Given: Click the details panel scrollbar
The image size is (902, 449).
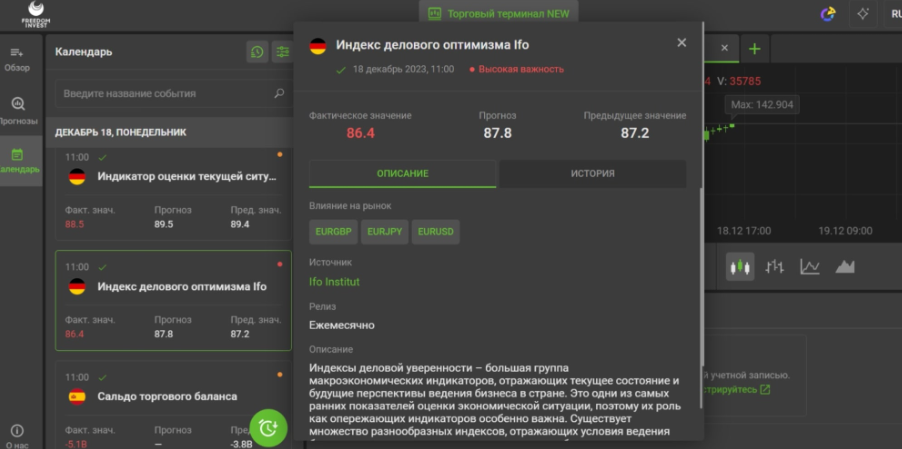Looking at the screenshot, I should coord(701,299).
